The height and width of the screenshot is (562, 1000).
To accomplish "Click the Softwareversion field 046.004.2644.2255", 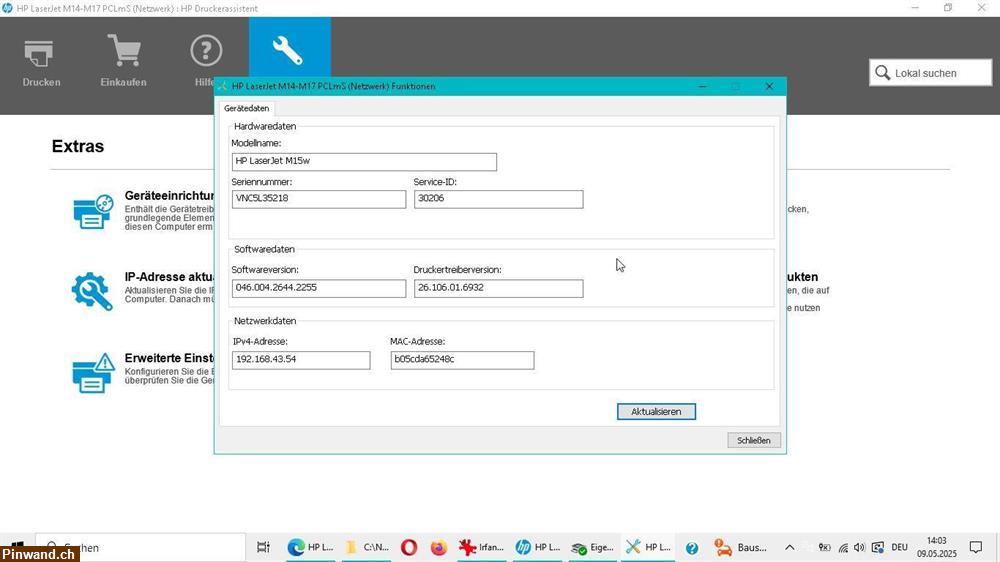I will (x=319, y=288).
